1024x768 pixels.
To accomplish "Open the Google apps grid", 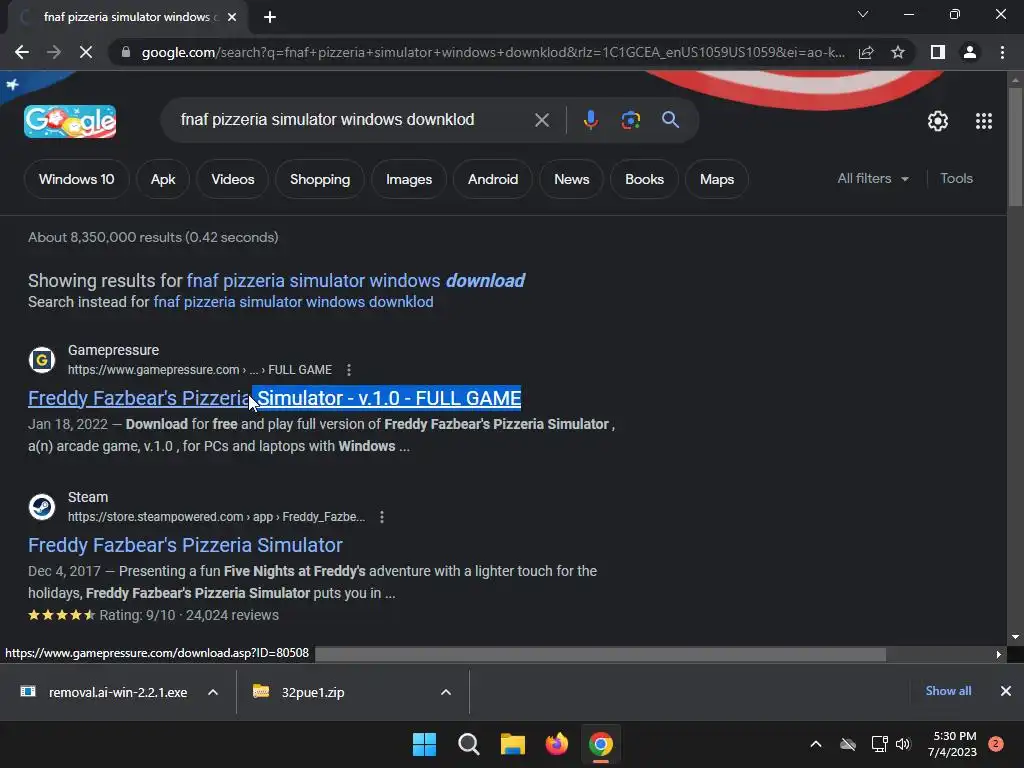I will (984, 121).
